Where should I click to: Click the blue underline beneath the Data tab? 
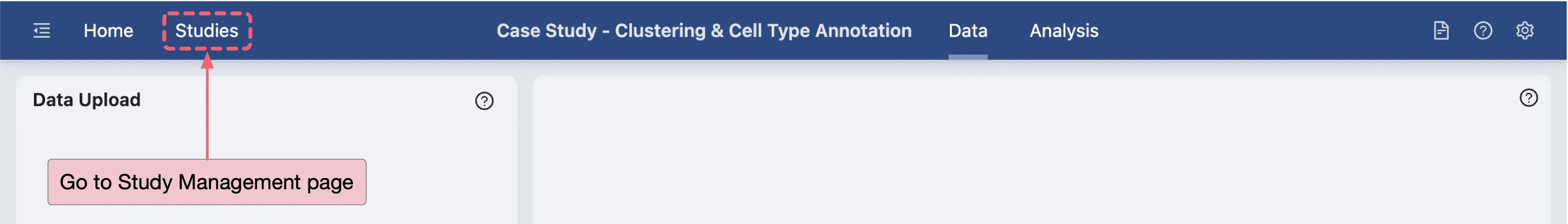967,57
